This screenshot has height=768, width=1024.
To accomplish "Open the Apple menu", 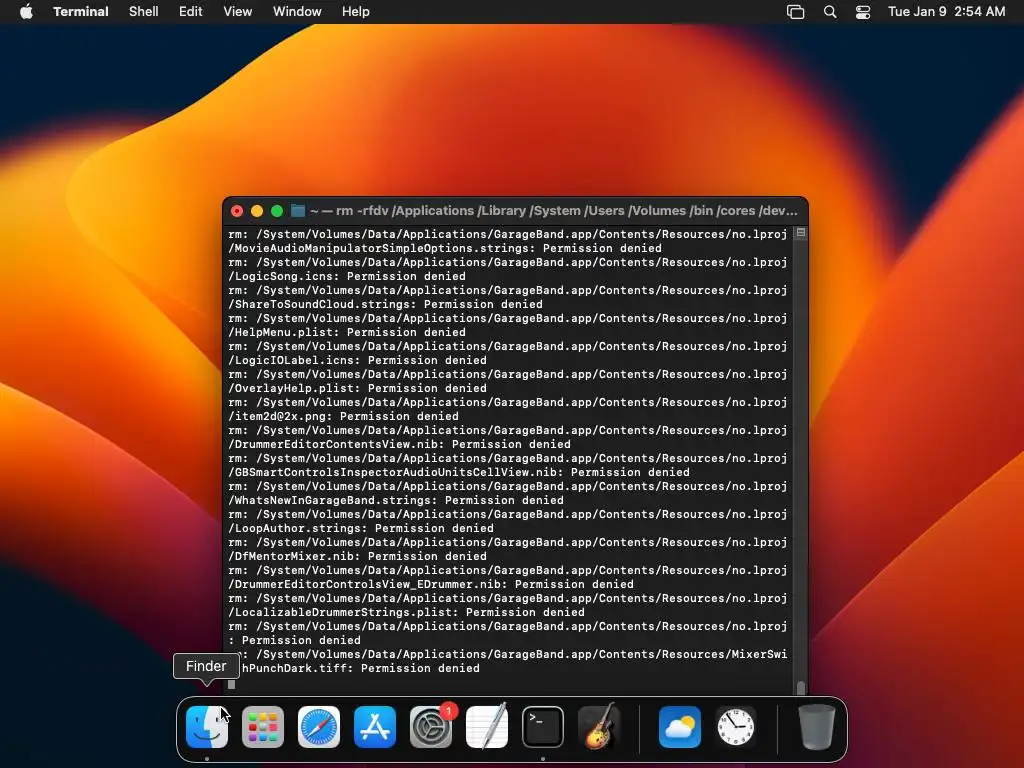I will click(26, 12).
